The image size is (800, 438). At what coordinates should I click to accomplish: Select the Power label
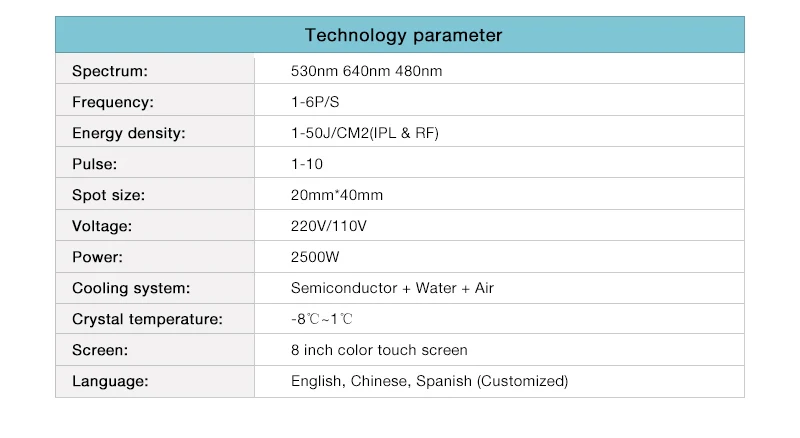coord(97,257)
